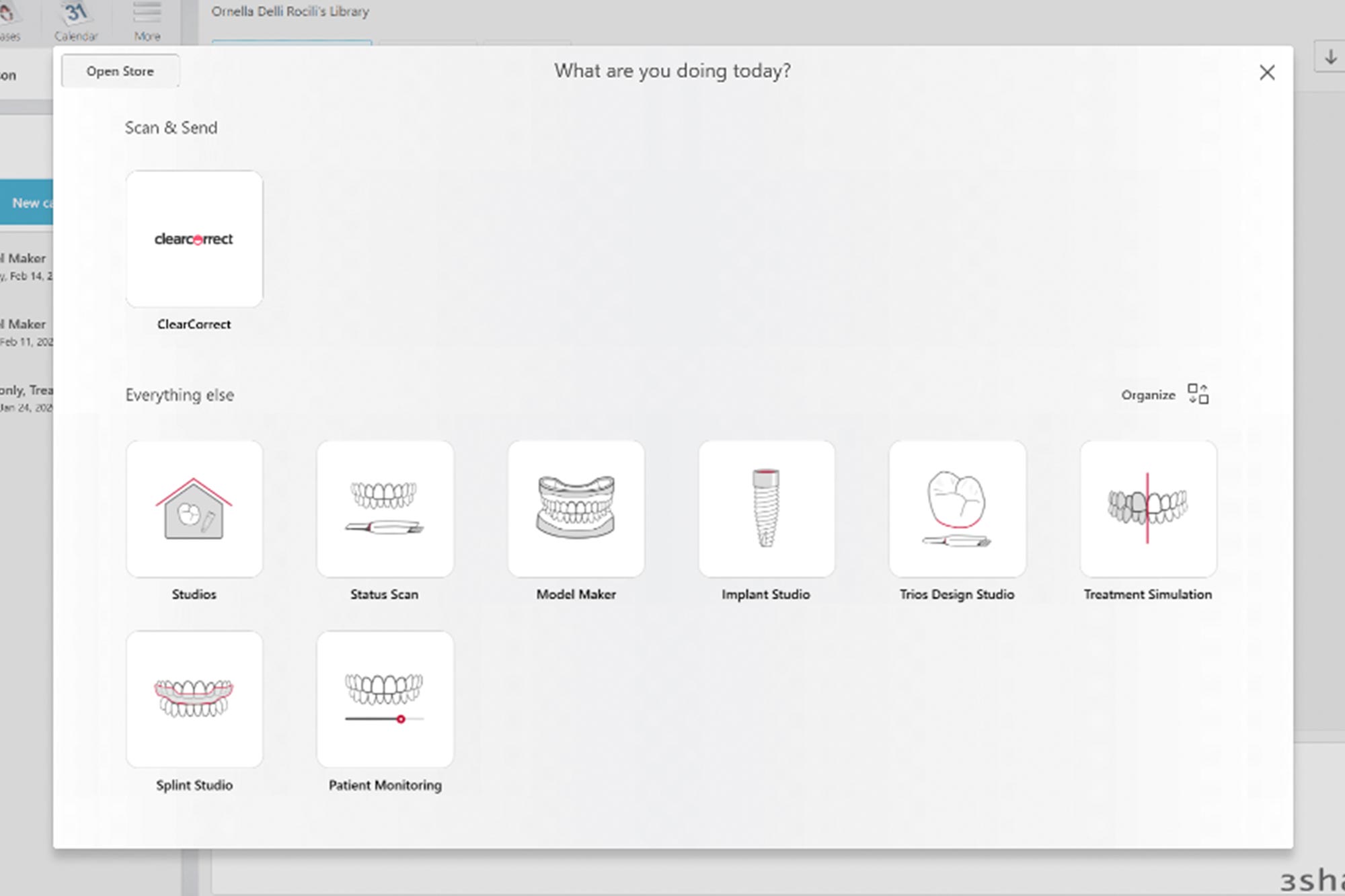Click the 'Status Scan' label text
The width and height of the screenshot is (1345, 896).
(385, 594)
